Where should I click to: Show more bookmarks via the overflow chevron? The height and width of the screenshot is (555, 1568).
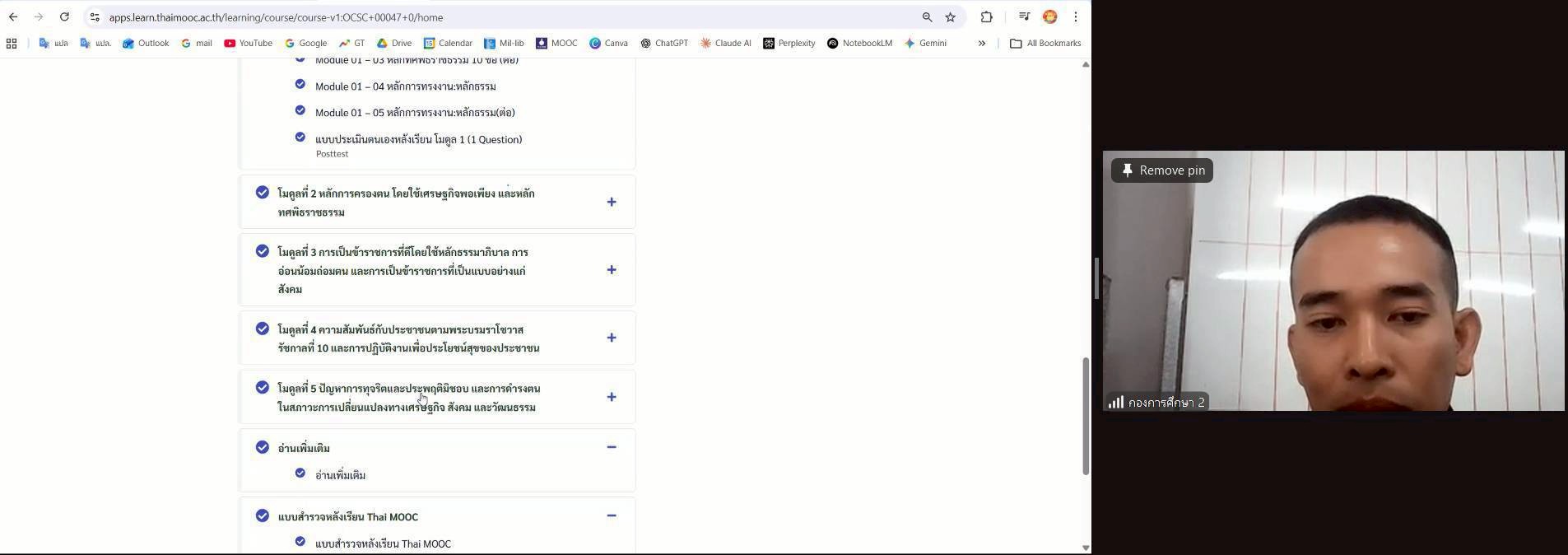click(x=981, y=44)
